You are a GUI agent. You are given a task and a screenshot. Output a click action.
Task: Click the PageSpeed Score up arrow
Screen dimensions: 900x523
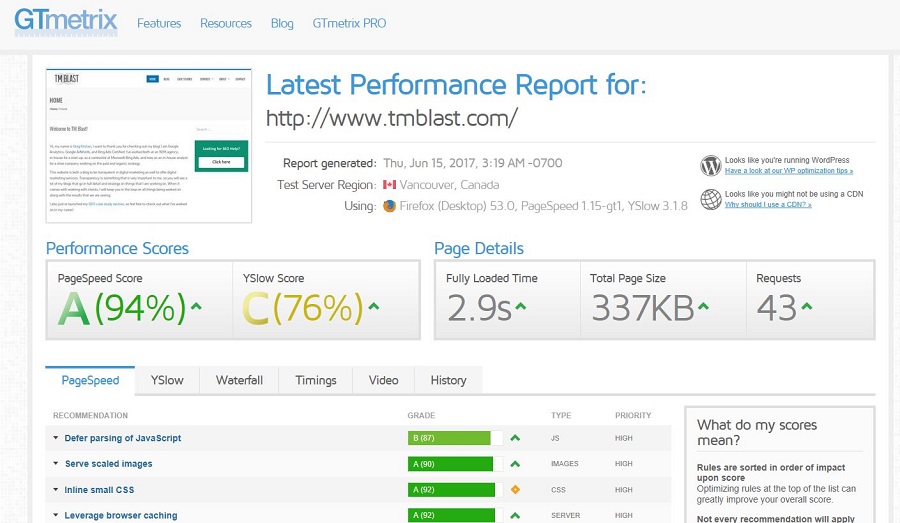[x=196, y=307]
